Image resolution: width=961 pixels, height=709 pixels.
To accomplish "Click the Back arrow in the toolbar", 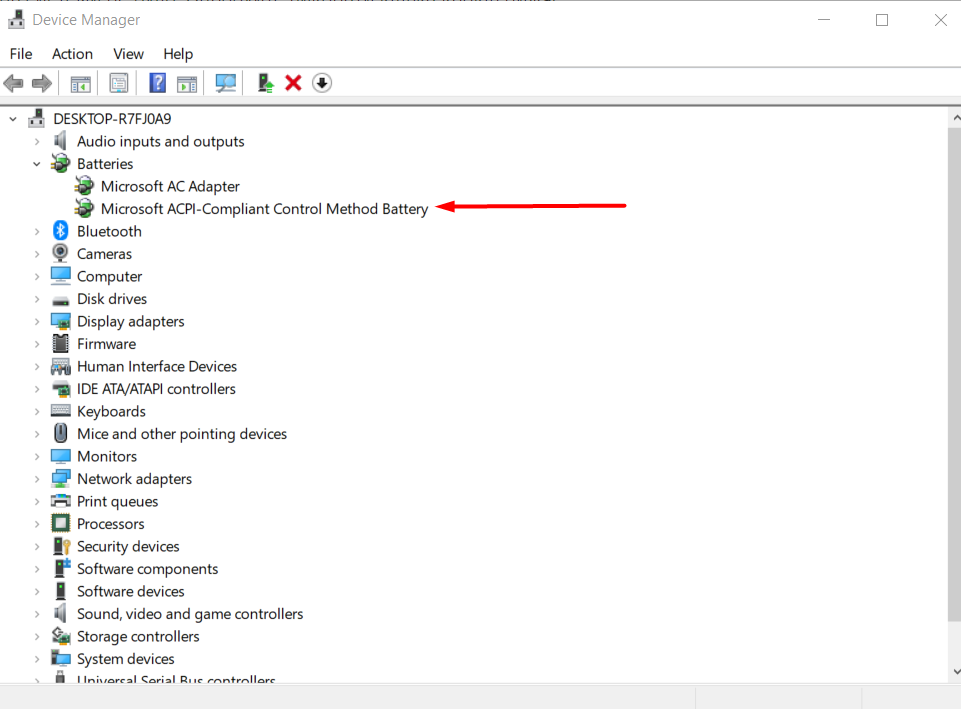I will point(14,83).
